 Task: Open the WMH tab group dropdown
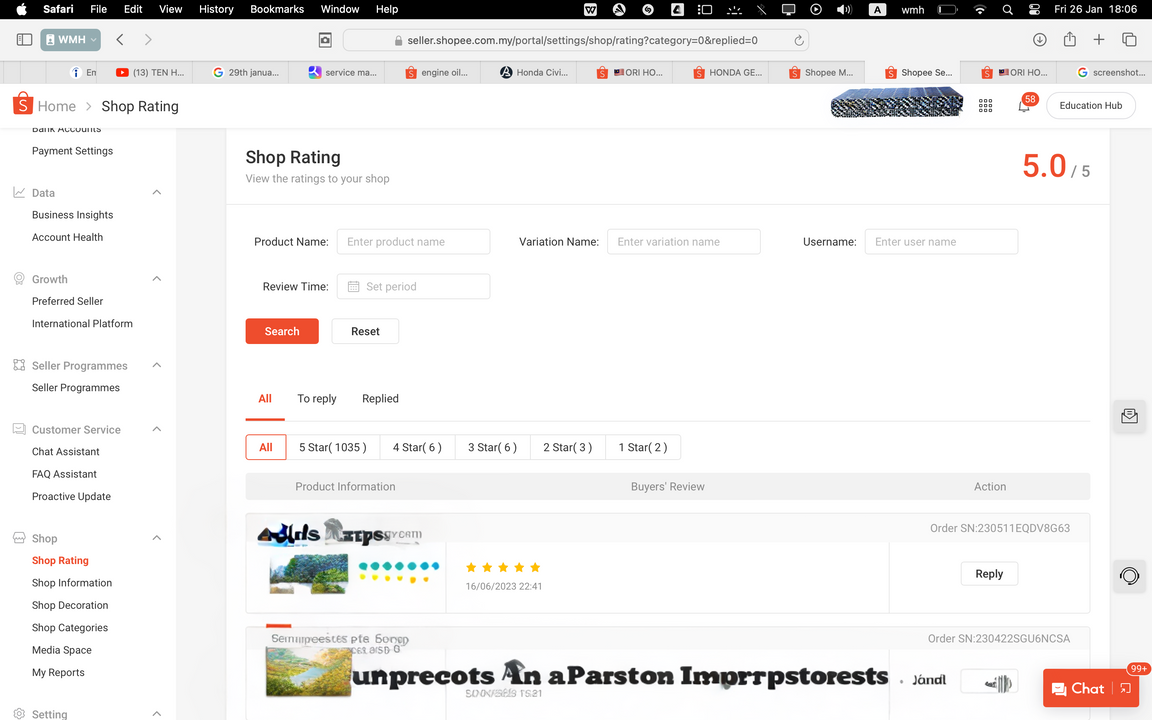[71, 40]
